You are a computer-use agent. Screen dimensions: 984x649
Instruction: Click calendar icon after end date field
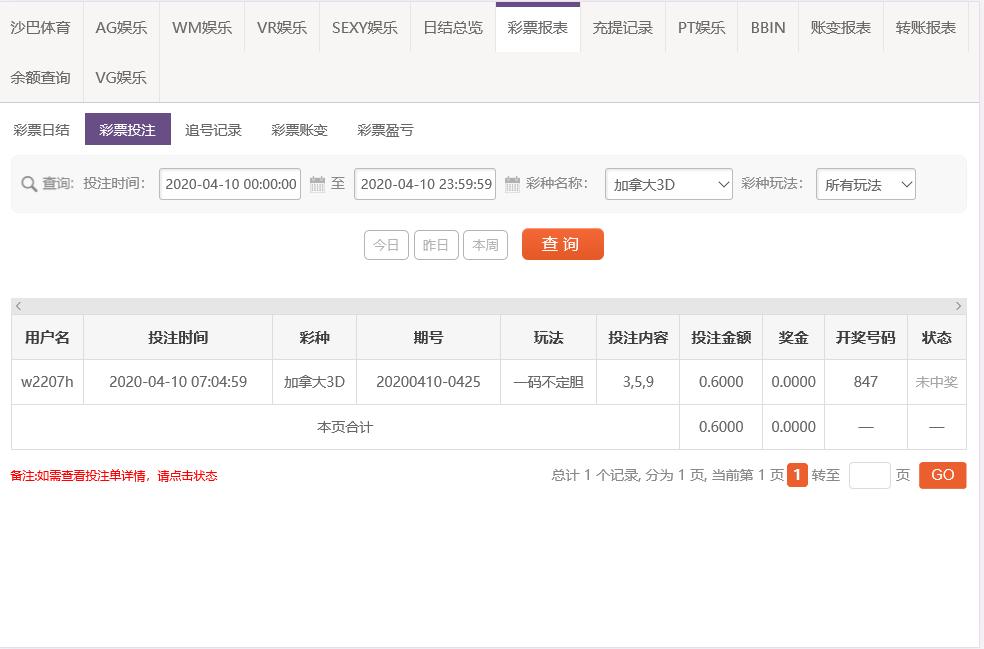coord(512,184)
